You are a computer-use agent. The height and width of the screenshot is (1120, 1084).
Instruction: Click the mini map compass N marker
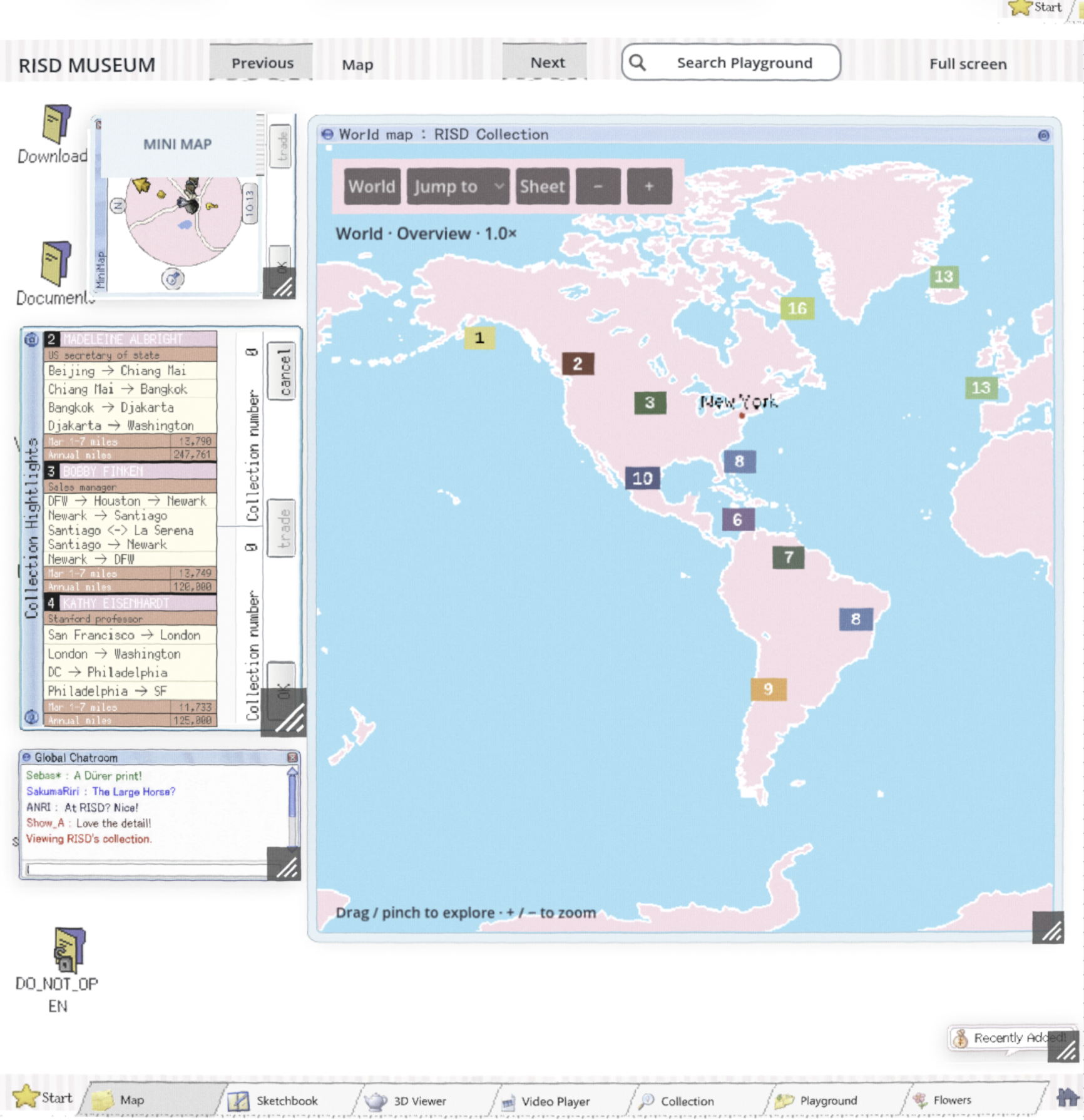(x=117, y=205)
